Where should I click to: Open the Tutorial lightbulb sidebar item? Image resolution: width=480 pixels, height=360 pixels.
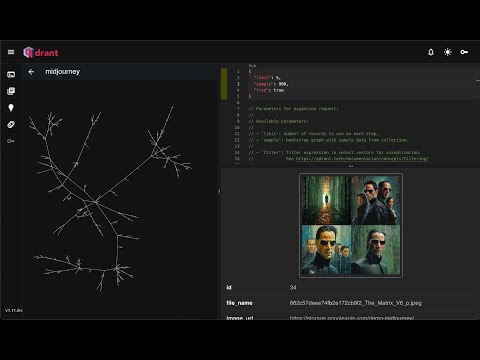(x=11, y=107)
